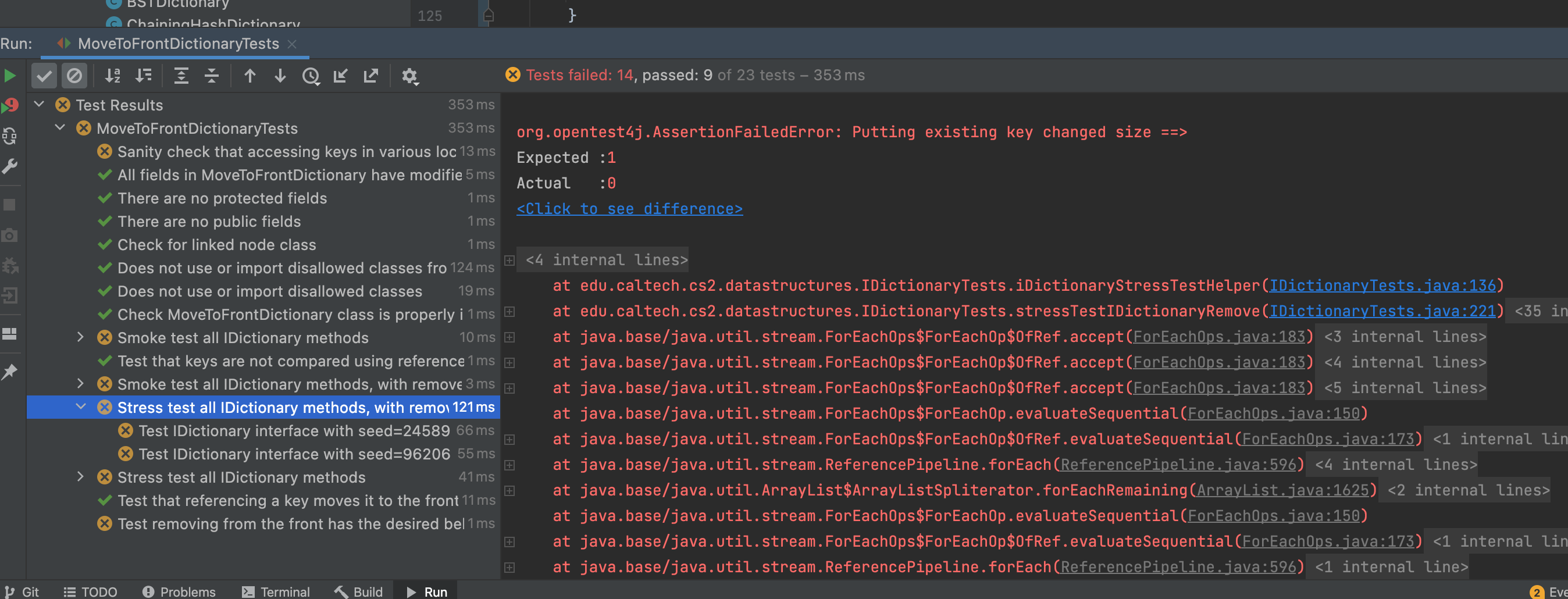Collapse all test tree nodes
The image size is (1568, 599).
[211, 76]
